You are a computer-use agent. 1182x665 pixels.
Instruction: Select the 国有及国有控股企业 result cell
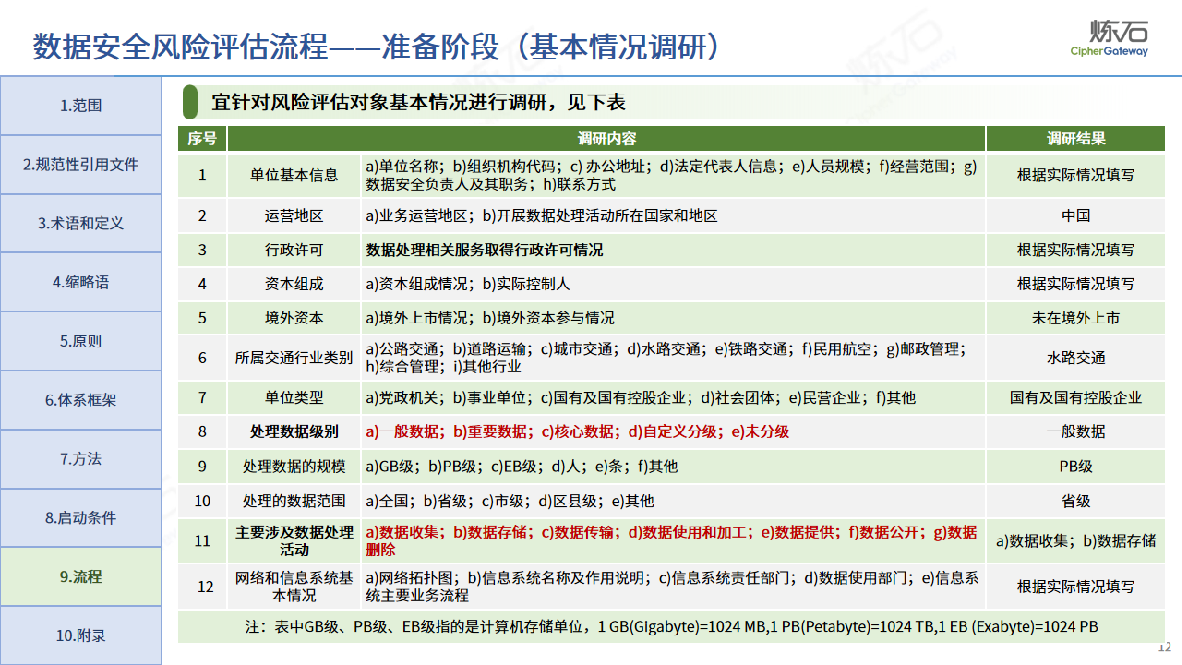[1076, 397]
